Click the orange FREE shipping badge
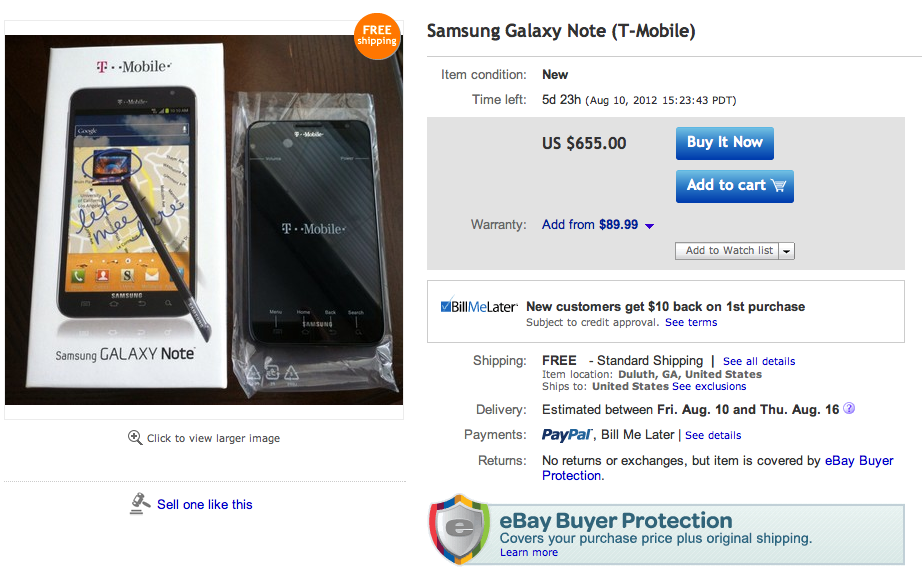The width and height of the screenshot is (922, 576). [x=376, y=36]
